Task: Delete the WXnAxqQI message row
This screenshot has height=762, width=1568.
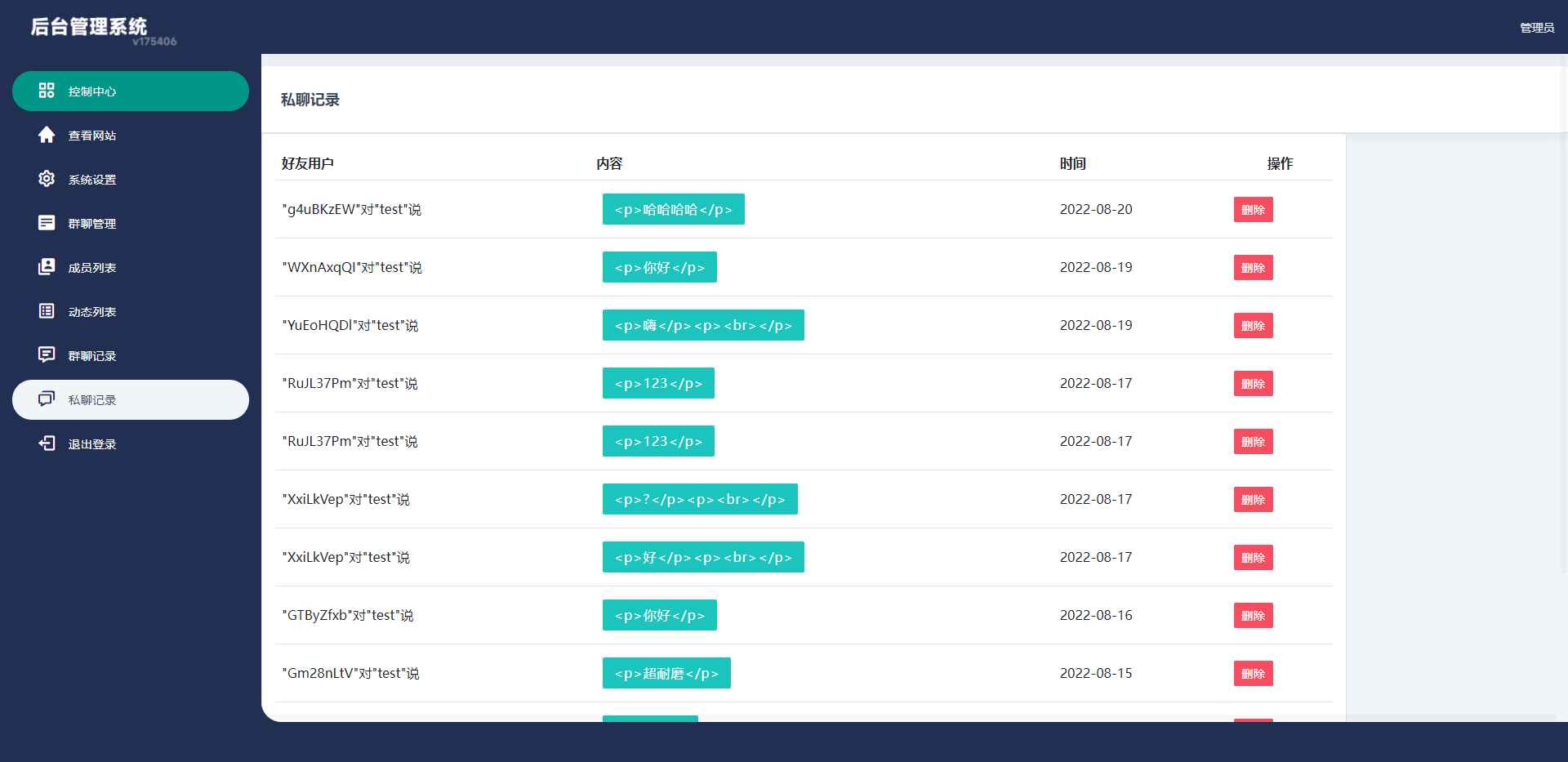Action: coord(1253,268)
